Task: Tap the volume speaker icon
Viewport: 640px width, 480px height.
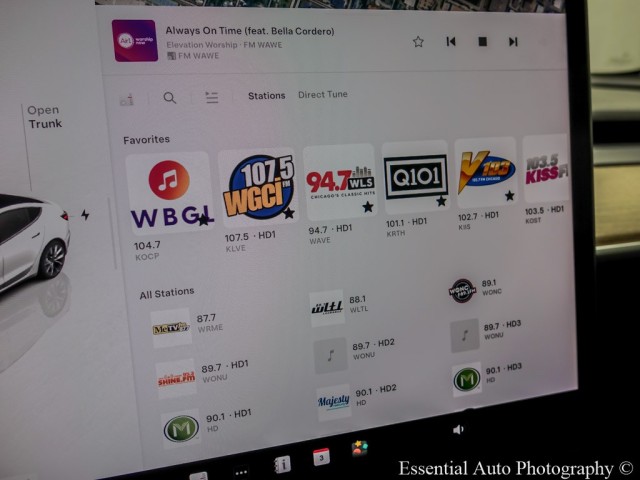Action: point(458,429)
